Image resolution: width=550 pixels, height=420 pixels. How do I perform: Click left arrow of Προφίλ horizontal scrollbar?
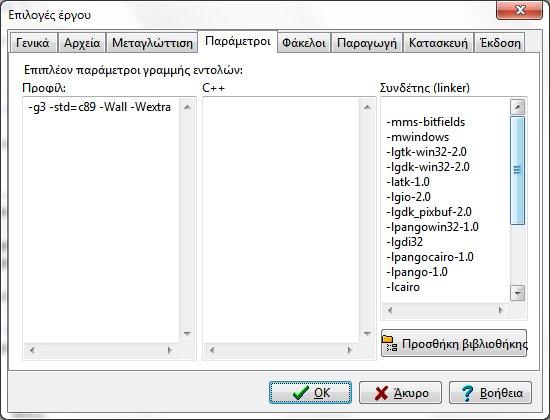pos(32,350)
